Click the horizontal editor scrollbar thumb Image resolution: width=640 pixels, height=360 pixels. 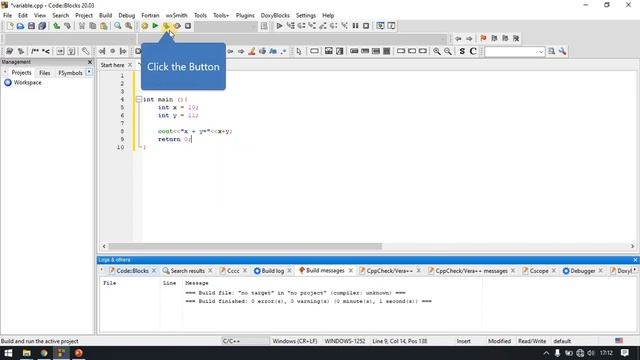tap(245, 246)
